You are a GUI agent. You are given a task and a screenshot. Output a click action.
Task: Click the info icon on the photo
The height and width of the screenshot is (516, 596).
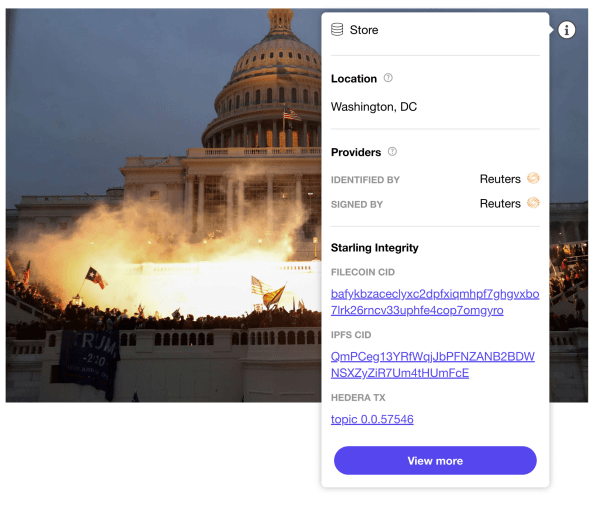pyautogui.click(x=566, y=30)
